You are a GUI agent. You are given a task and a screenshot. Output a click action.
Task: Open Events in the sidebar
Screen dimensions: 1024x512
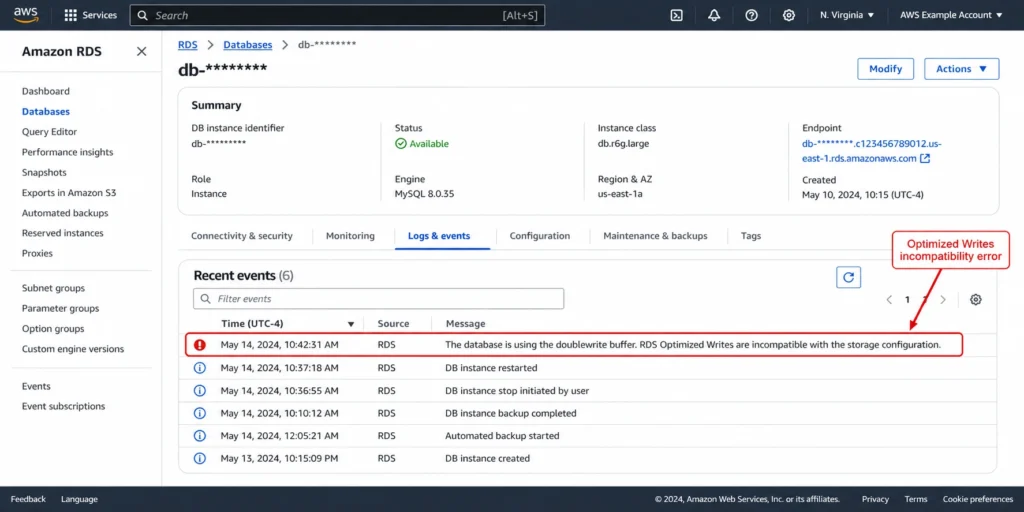(x=36, y=386)
